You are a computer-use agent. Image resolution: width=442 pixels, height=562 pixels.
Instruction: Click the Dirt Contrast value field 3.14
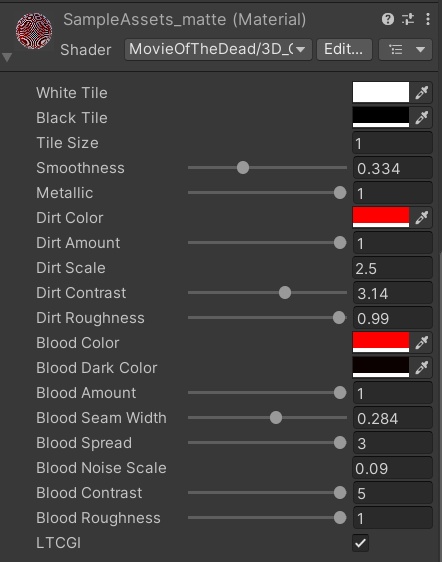pyautogui.click(x=393, y=293)
